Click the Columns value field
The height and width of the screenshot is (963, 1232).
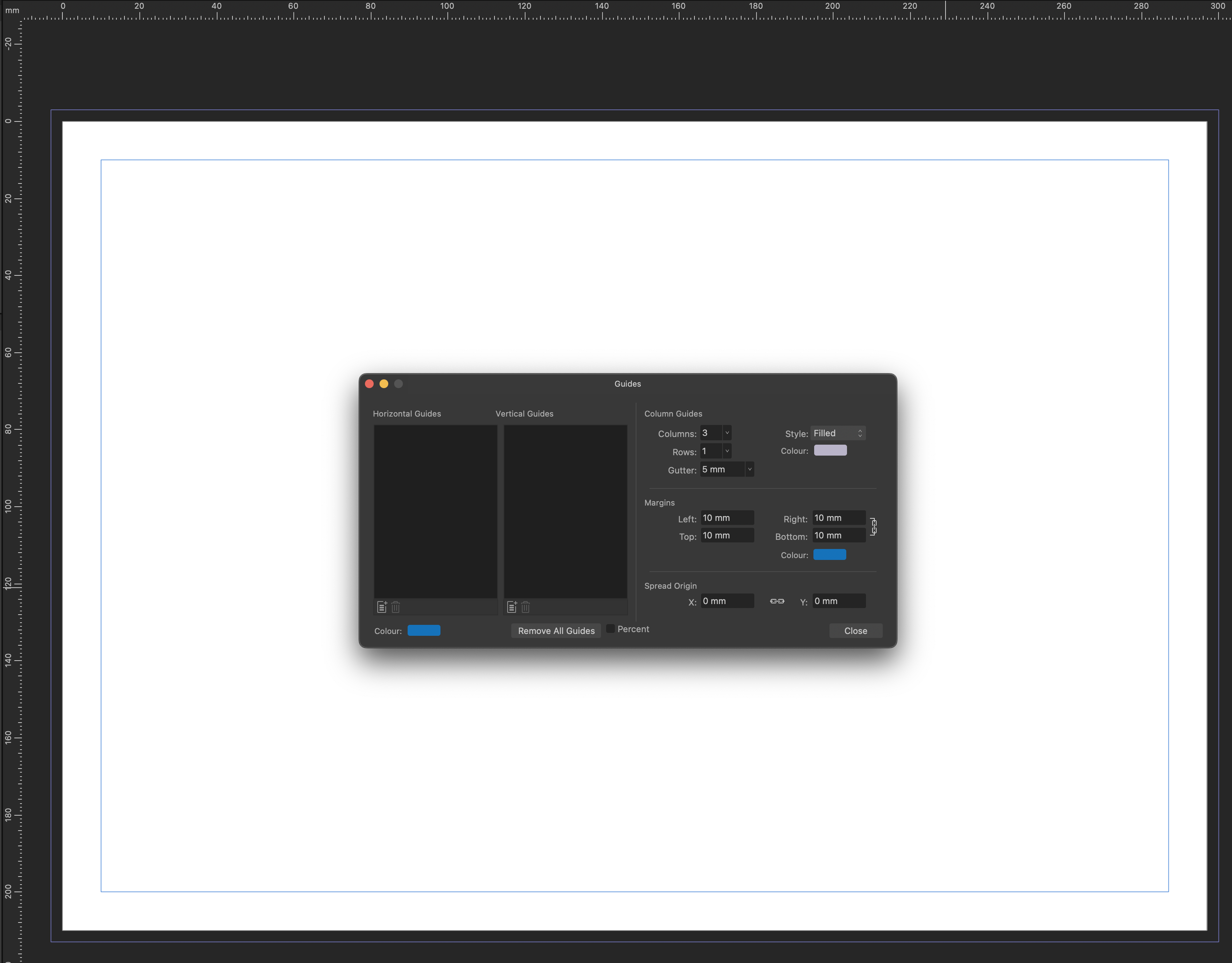pyautogui.click(x=711, y=433)
